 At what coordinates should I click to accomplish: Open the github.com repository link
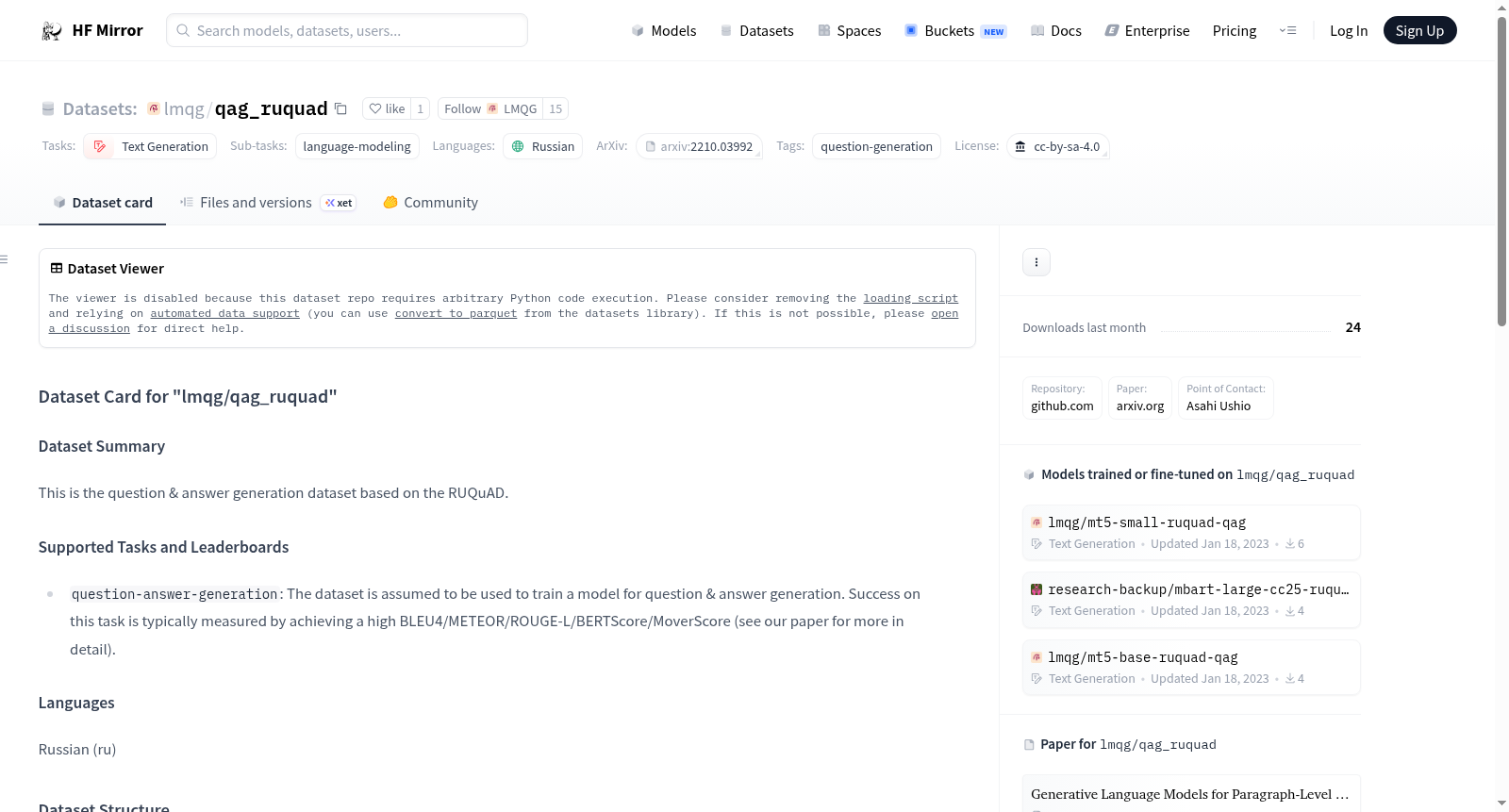[x=1062, y=398]
